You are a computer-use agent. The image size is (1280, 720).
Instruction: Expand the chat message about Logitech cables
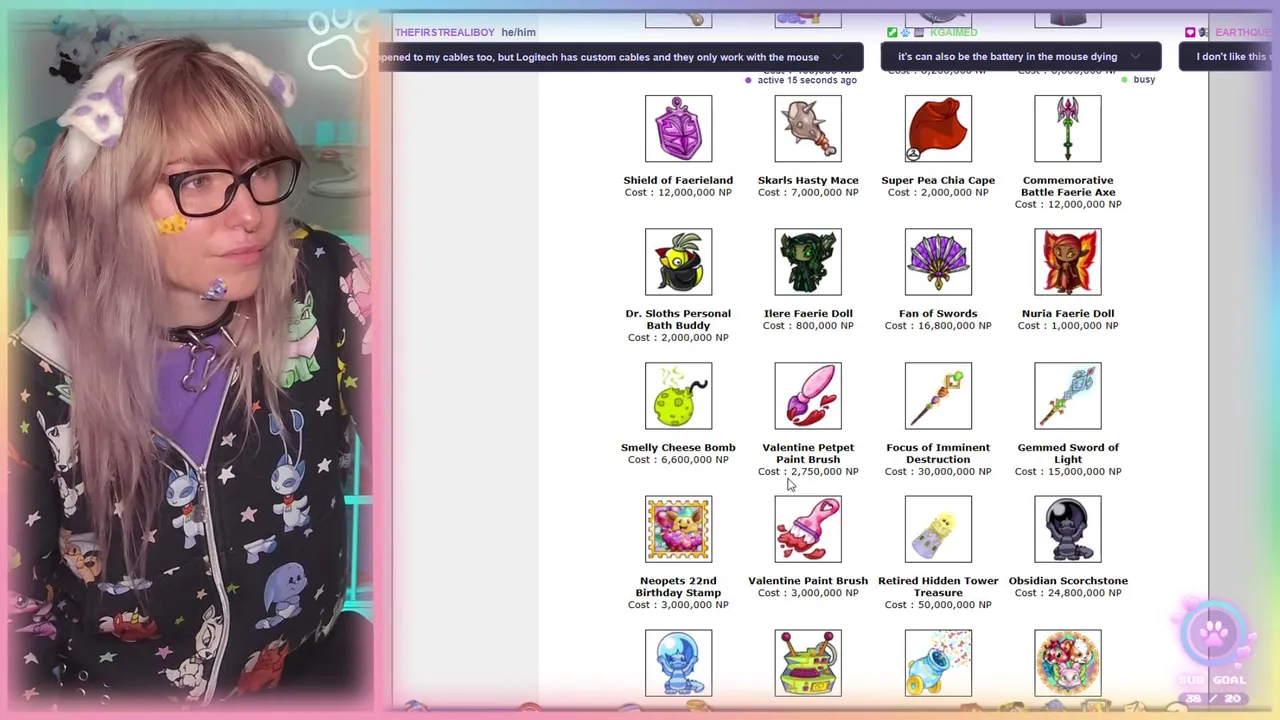pos(837,57)
